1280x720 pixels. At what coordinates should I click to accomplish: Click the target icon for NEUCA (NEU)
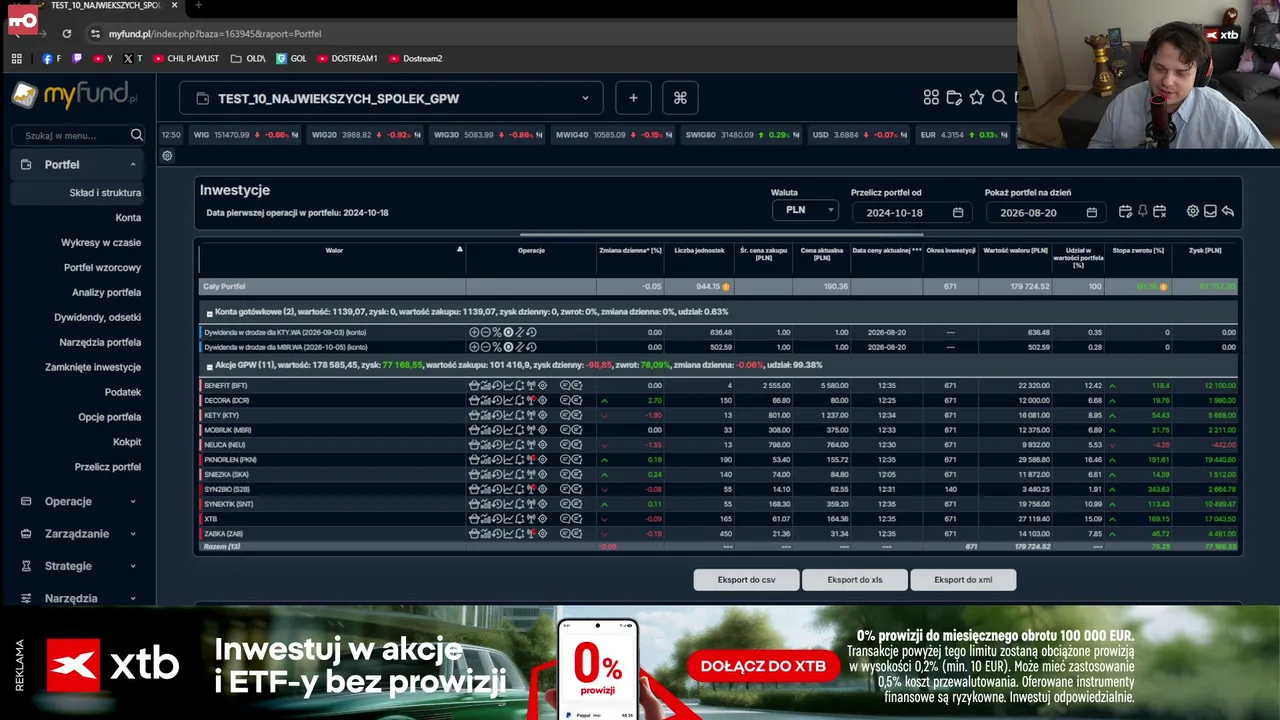tap(543, 445)
